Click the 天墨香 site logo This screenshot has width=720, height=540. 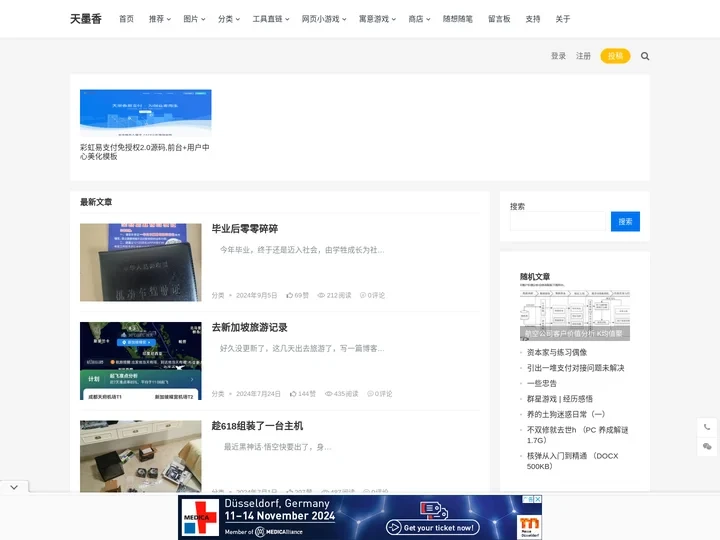coord(86,19)
